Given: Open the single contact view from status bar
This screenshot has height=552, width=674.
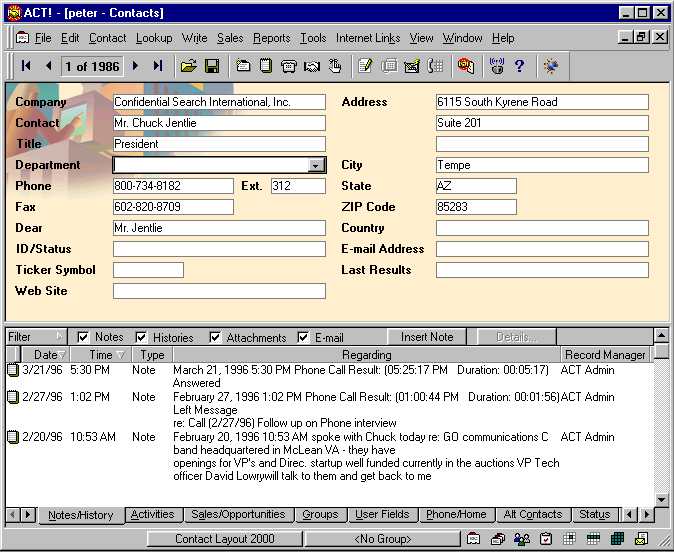Looking at the screenshot, I should (x=473, y=538).
